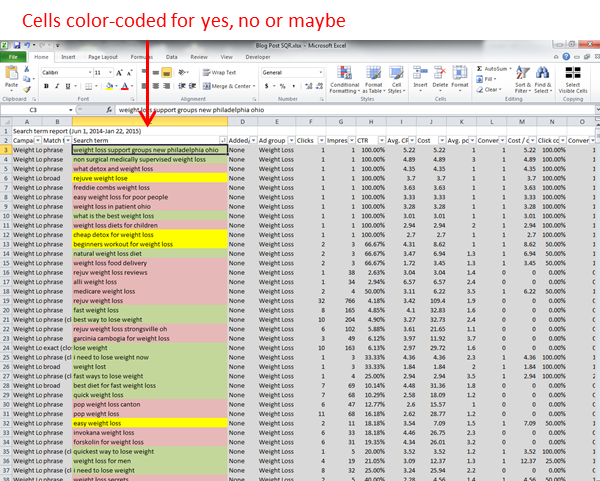This screenshot has height=481, width=600.
Task: Click the Accounting dollar format icon
Action: 266,86
